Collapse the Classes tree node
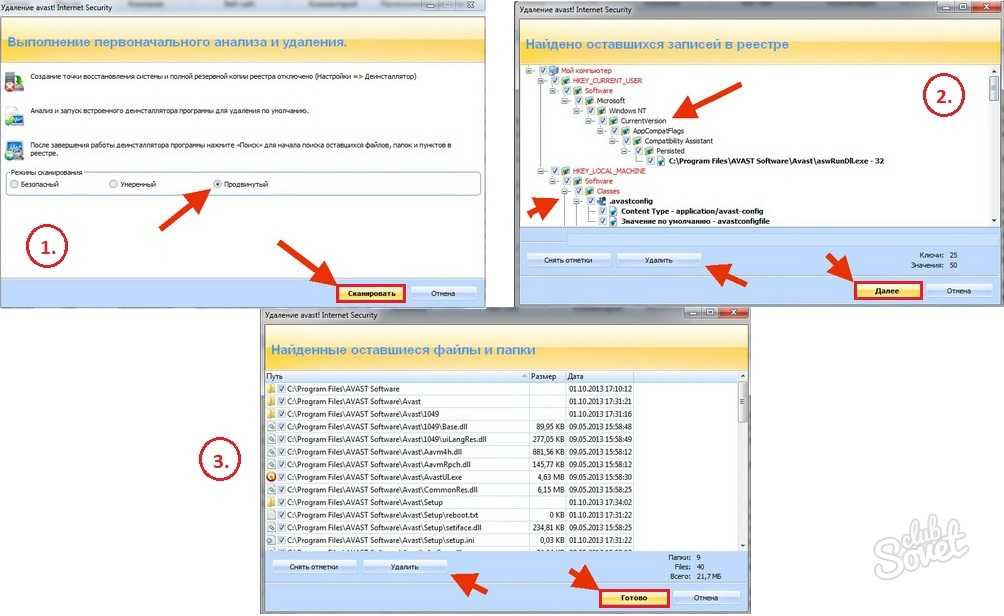This screenshot has height=616, width=1004. 565,191
